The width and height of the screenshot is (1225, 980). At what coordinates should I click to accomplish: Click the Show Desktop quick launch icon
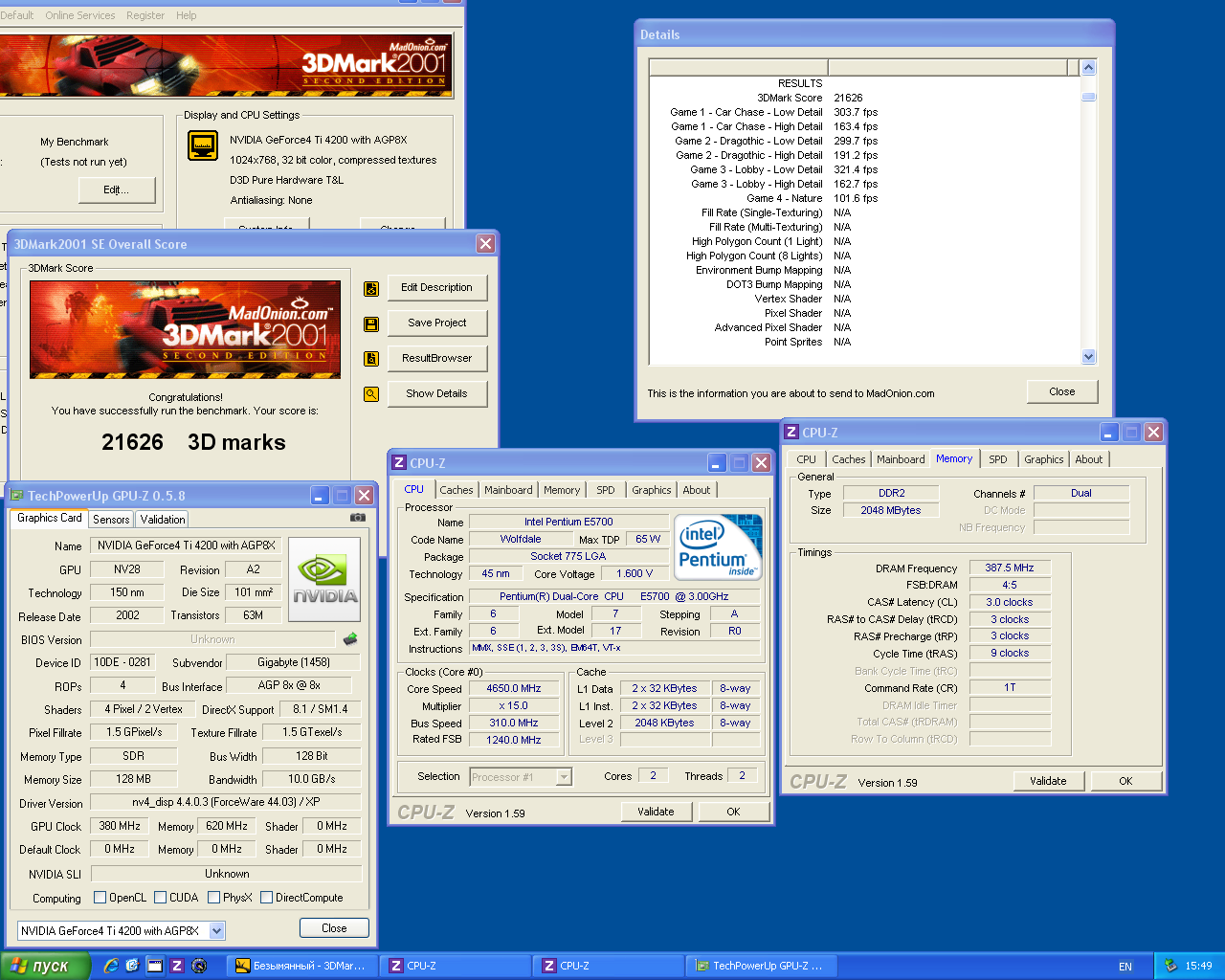(154, 966)
